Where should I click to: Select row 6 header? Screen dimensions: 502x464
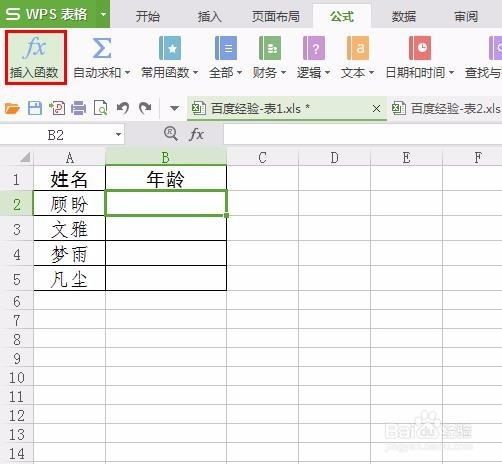tap(17, 301)
